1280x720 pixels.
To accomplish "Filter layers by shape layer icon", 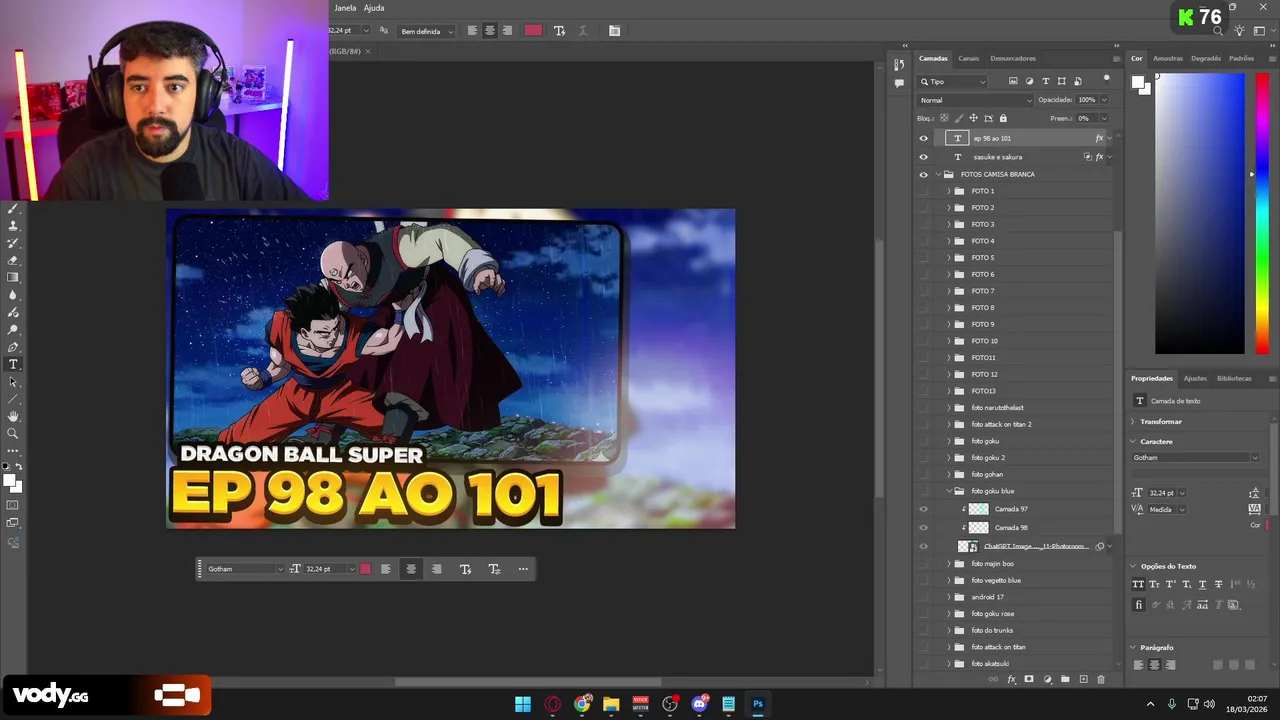I will coord(1062,81).
